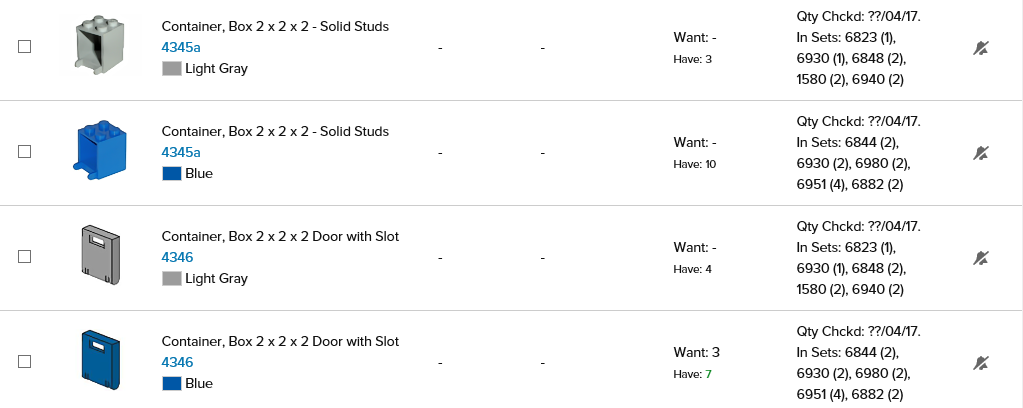The image size is (1023, 408).
Task: Check the Blue Container Box 4345a row
Action: point(25,152)
